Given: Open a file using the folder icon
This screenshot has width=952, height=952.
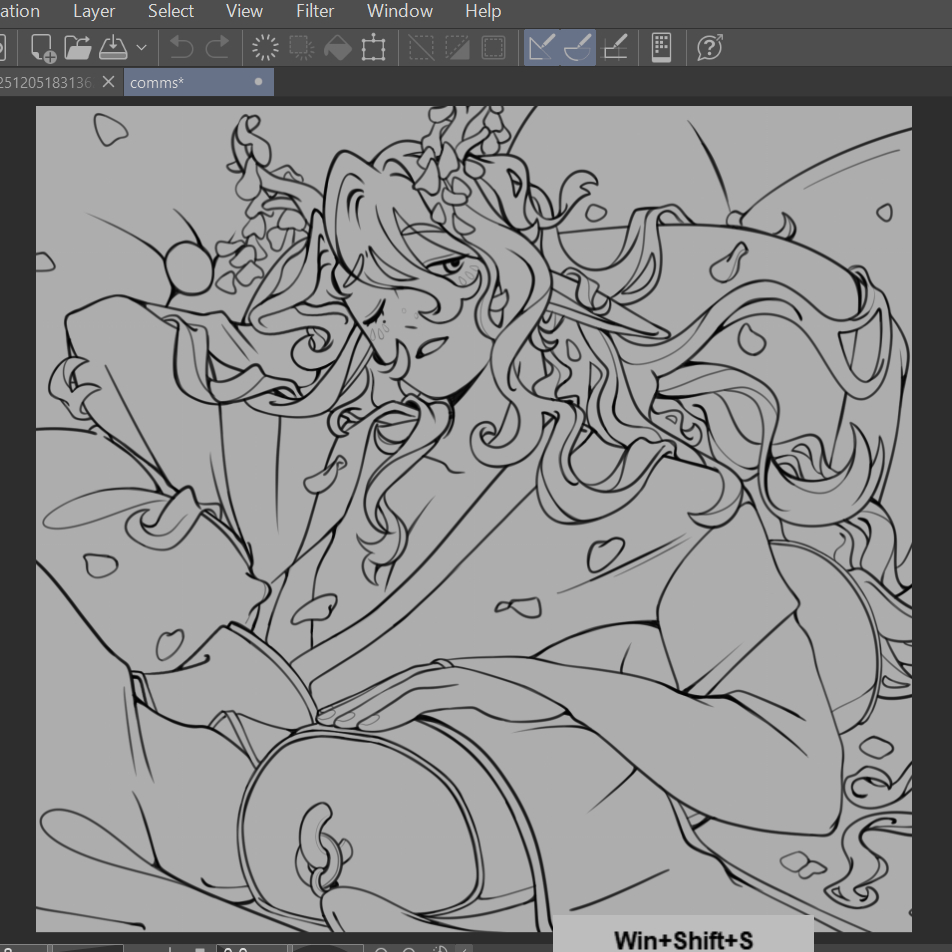Looking at the screenshot, I should click(78, 47).
